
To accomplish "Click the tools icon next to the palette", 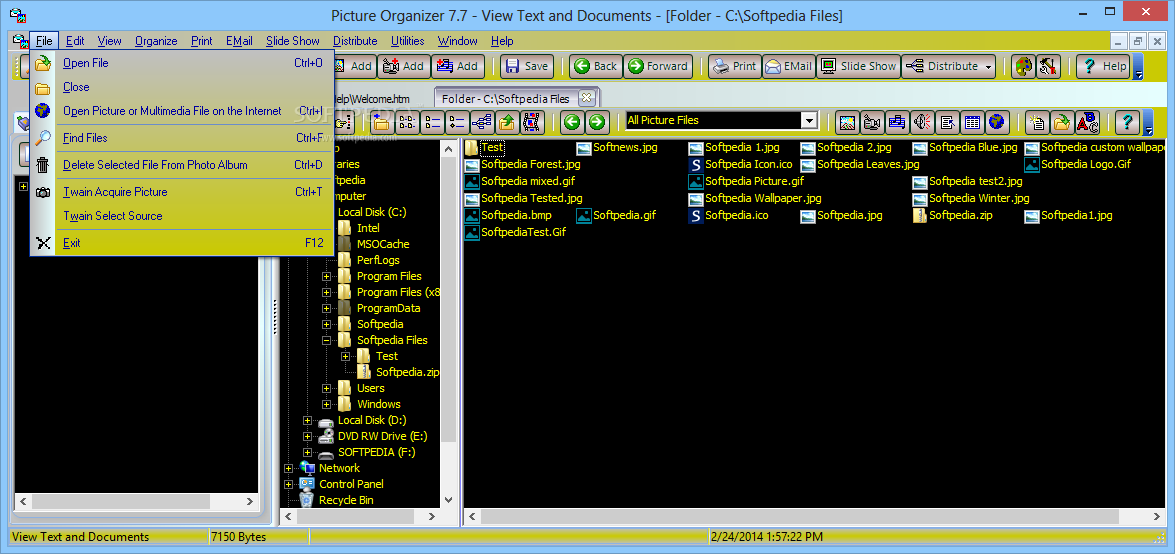I will [1048, 66].
